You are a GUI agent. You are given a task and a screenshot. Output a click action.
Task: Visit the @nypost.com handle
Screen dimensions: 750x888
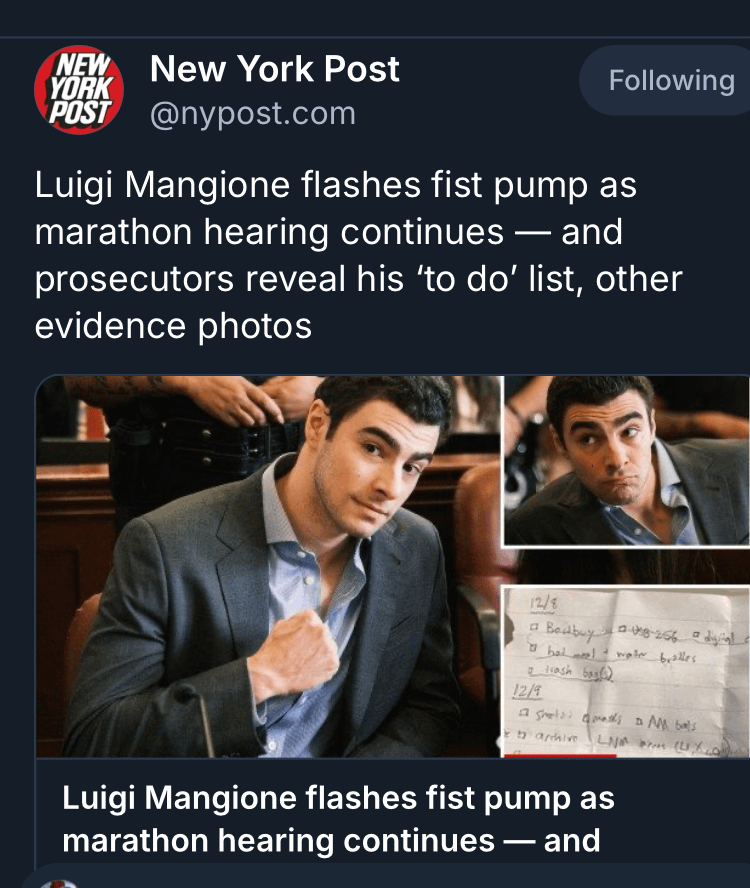point(253,114)
